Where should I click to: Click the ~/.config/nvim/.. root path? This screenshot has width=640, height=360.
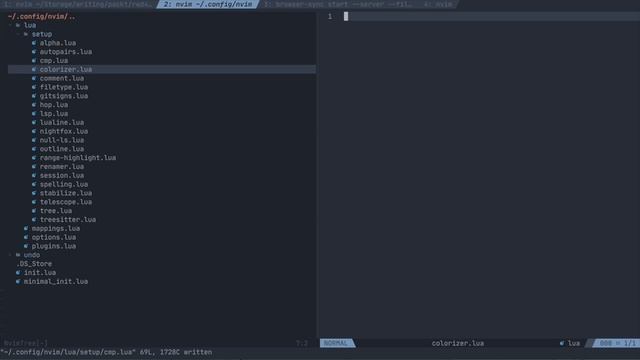(x=42, y=17)
